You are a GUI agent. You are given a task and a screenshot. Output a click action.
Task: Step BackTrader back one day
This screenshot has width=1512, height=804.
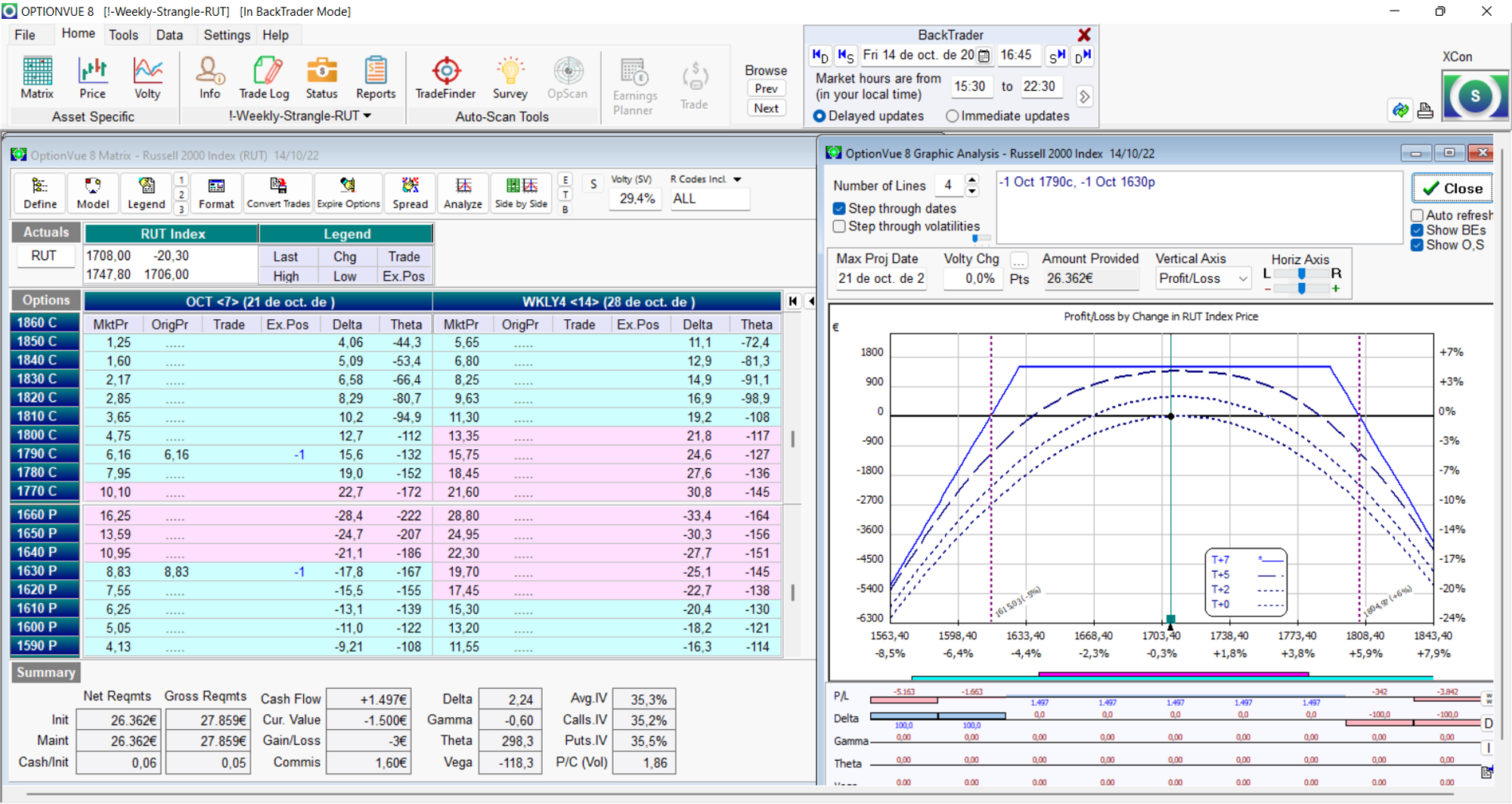point(820,55)
